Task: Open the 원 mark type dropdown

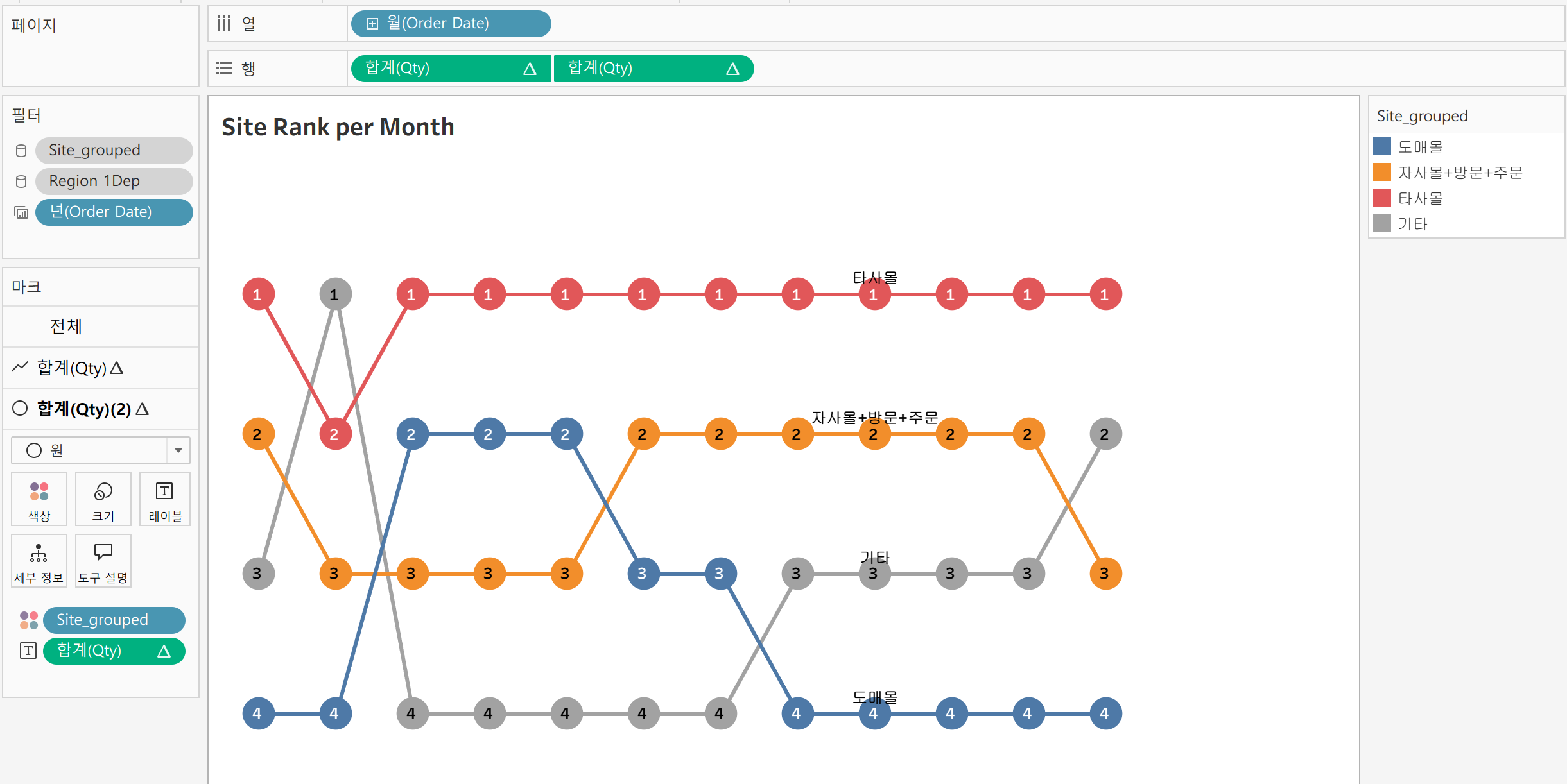Action: (178, 450)
